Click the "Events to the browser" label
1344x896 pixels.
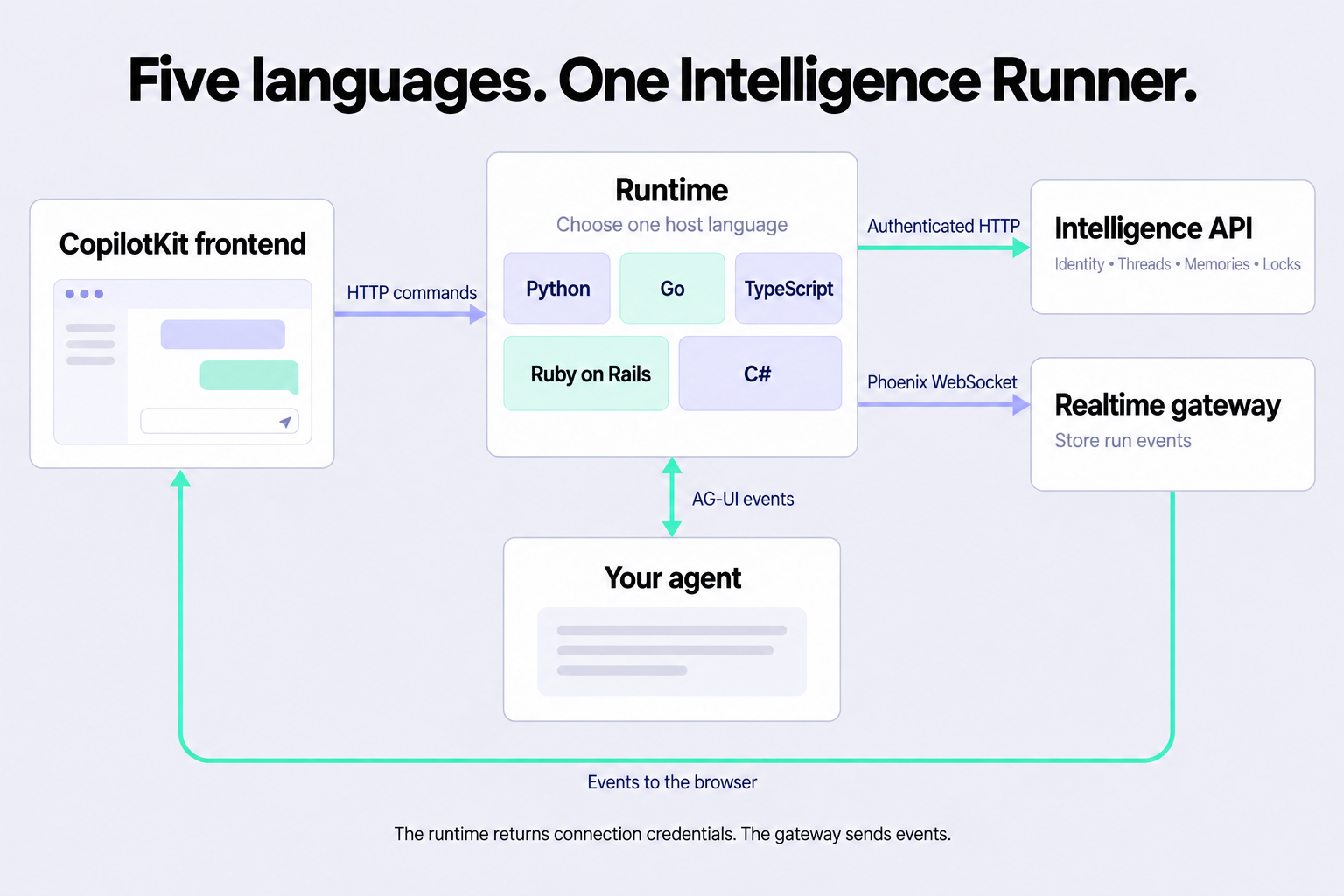(672, 782)
